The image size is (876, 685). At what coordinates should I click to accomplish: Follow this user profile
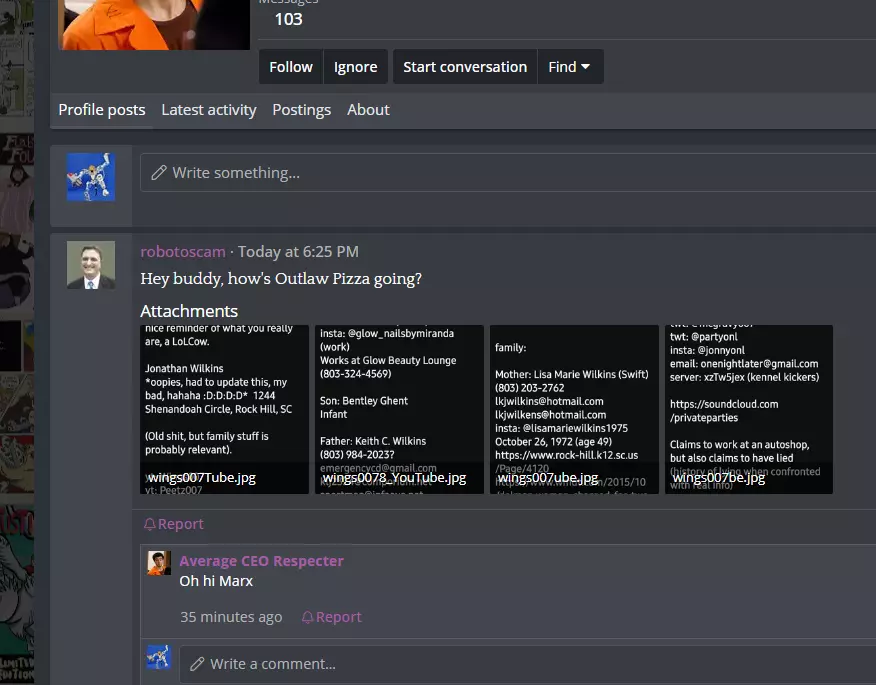pyautogui.click(x=291, y=66)
